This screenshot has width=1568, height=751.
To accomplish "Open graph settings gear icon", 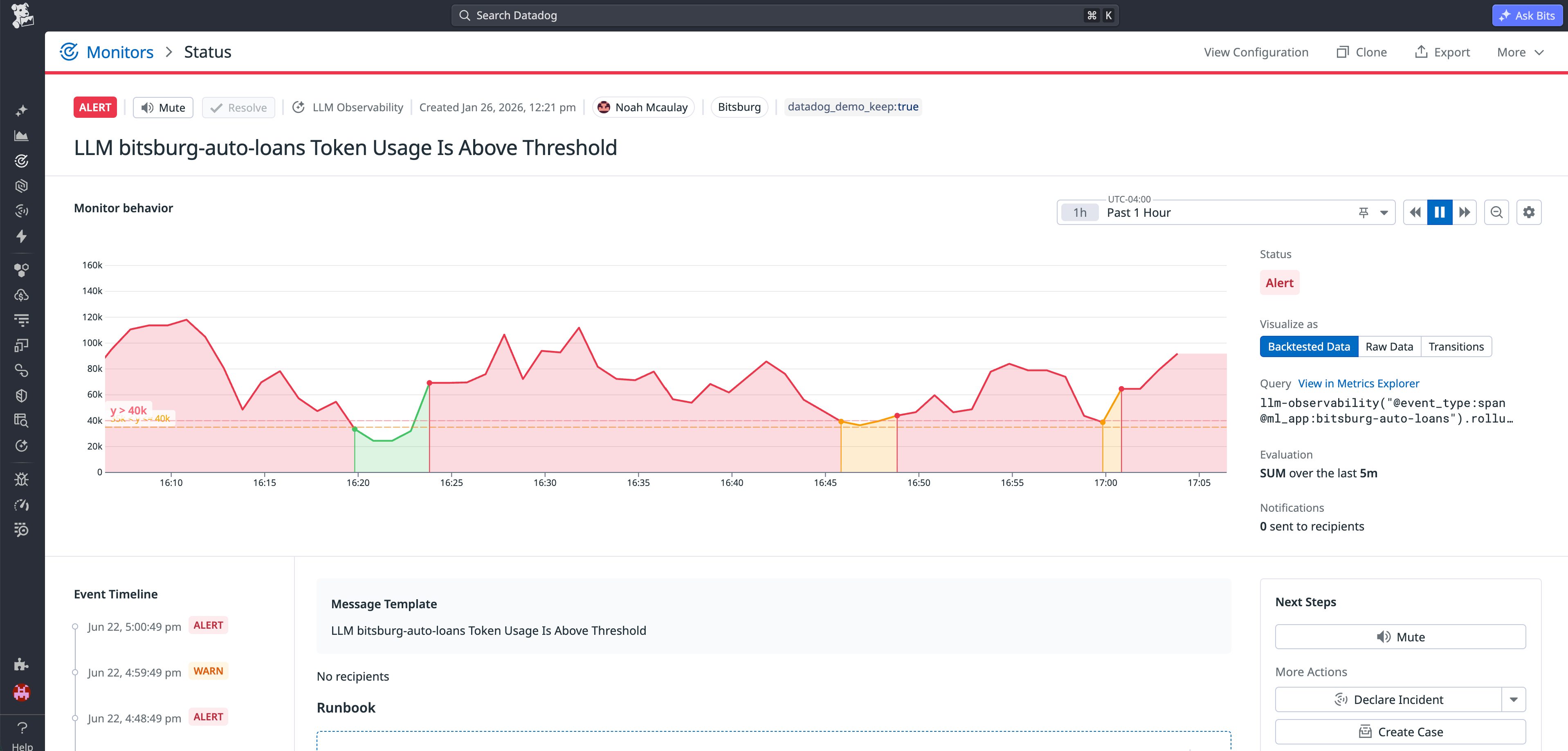I will point(1528,212).
